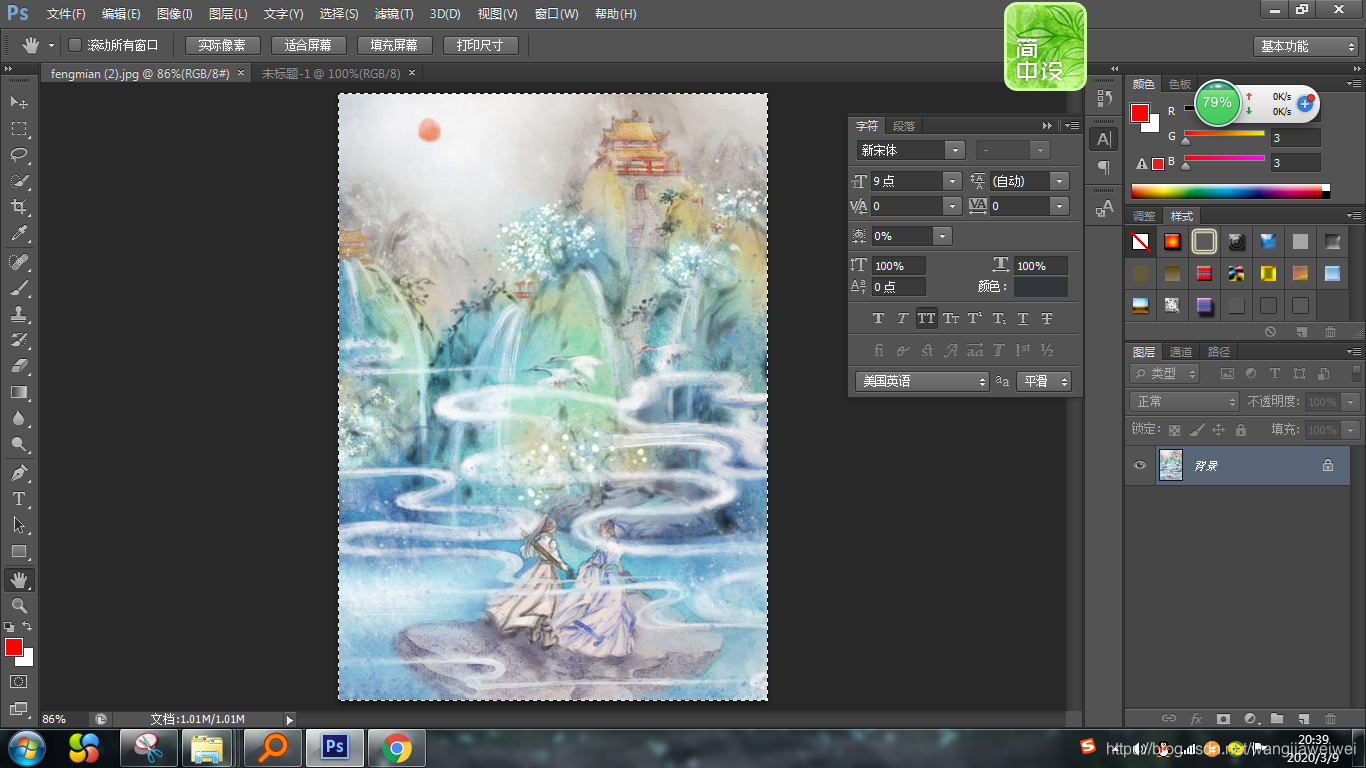Create a new layer group folder
This screenshot has width=1366, height=768.
[1277, 718]
